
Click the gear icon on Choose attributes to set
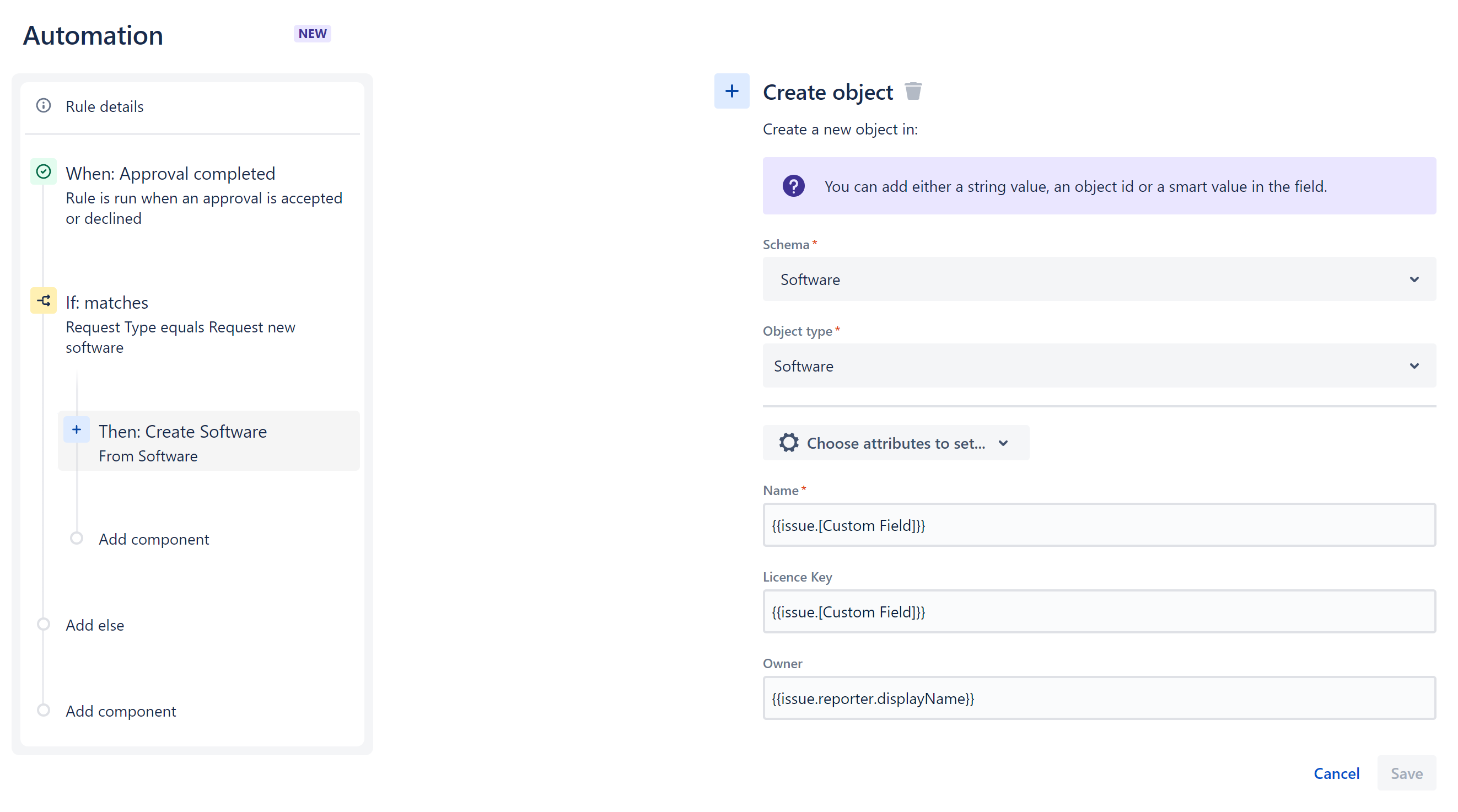click(789, 443)
